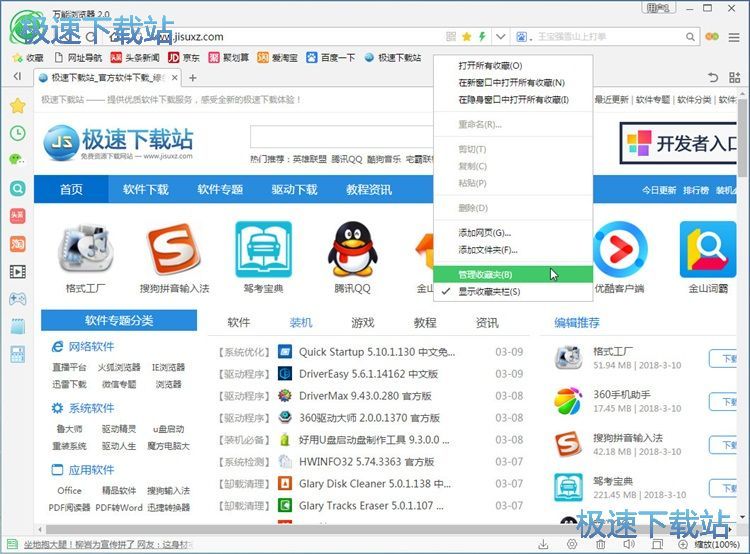750x554 pixels.
Task: Open 头条新闻 bookmark
Action: (x=135, y=57)
